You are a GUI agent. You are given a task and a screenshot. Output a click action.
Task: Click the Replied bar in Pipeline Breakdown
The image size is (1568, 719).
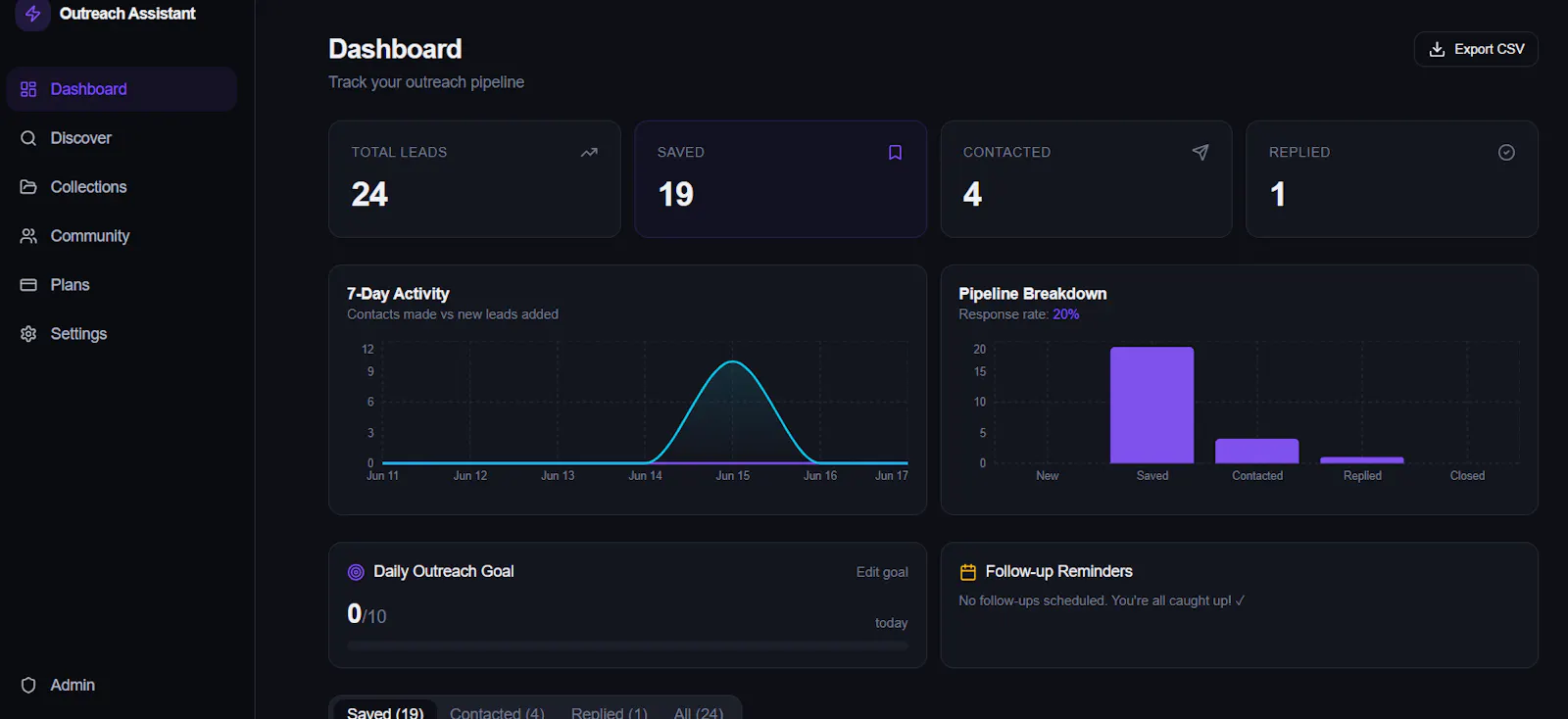coord(1362,460)
